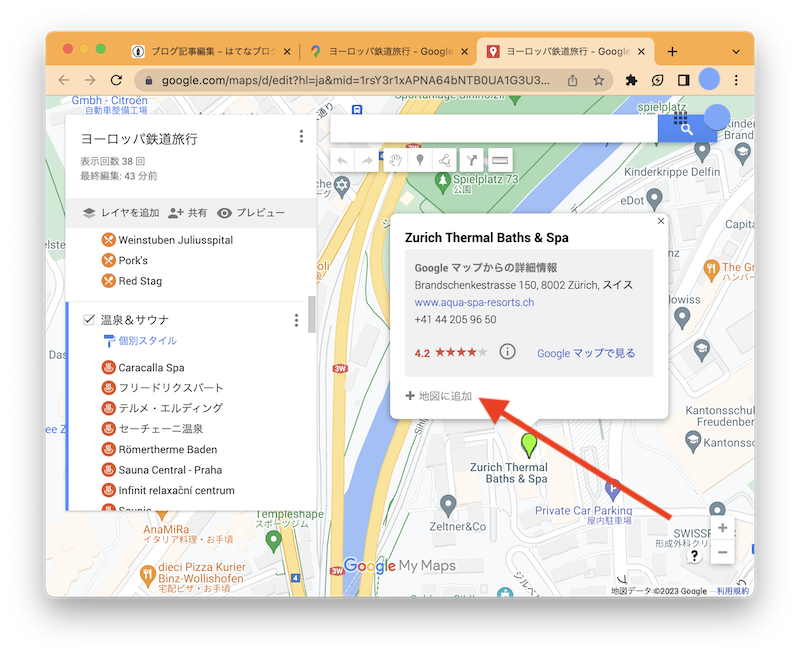Click the AnaMiRa restaurant map label
This screenshot has width=800, height=657.
[x=166, y=529]
